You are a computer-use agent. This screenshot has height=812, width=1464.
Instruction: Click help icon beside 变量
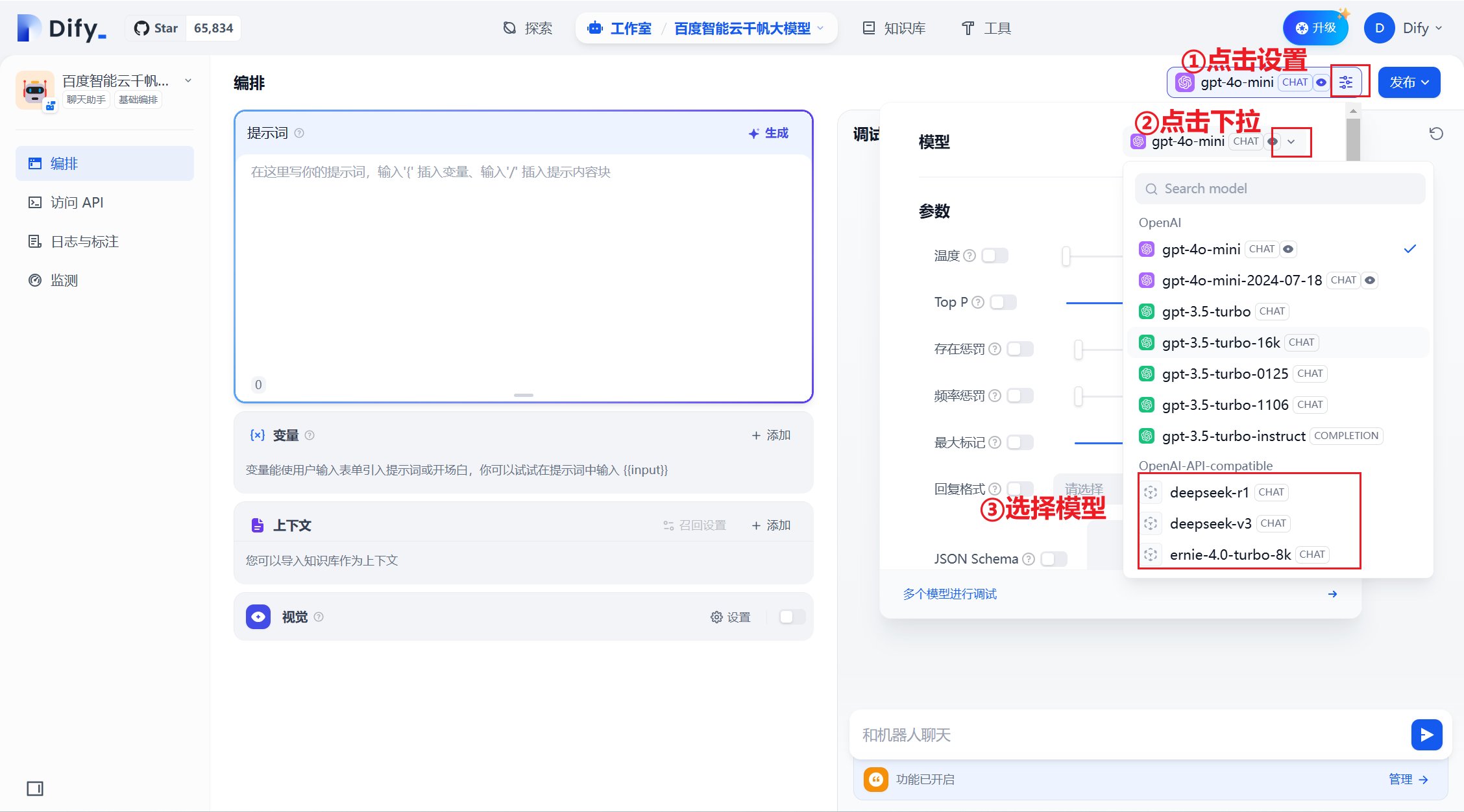click(x=310, y=435)
